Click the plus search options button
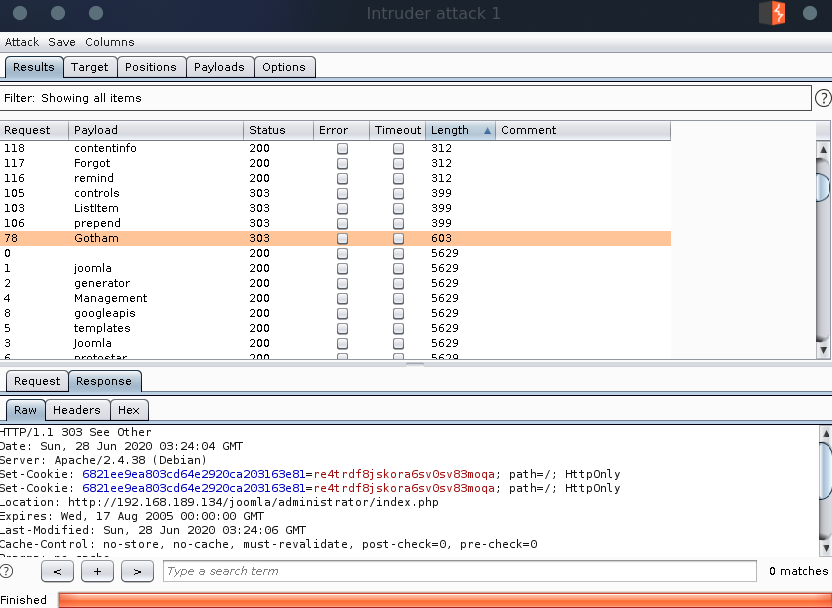This screenshot has height=608, width=832. [97, 571]
